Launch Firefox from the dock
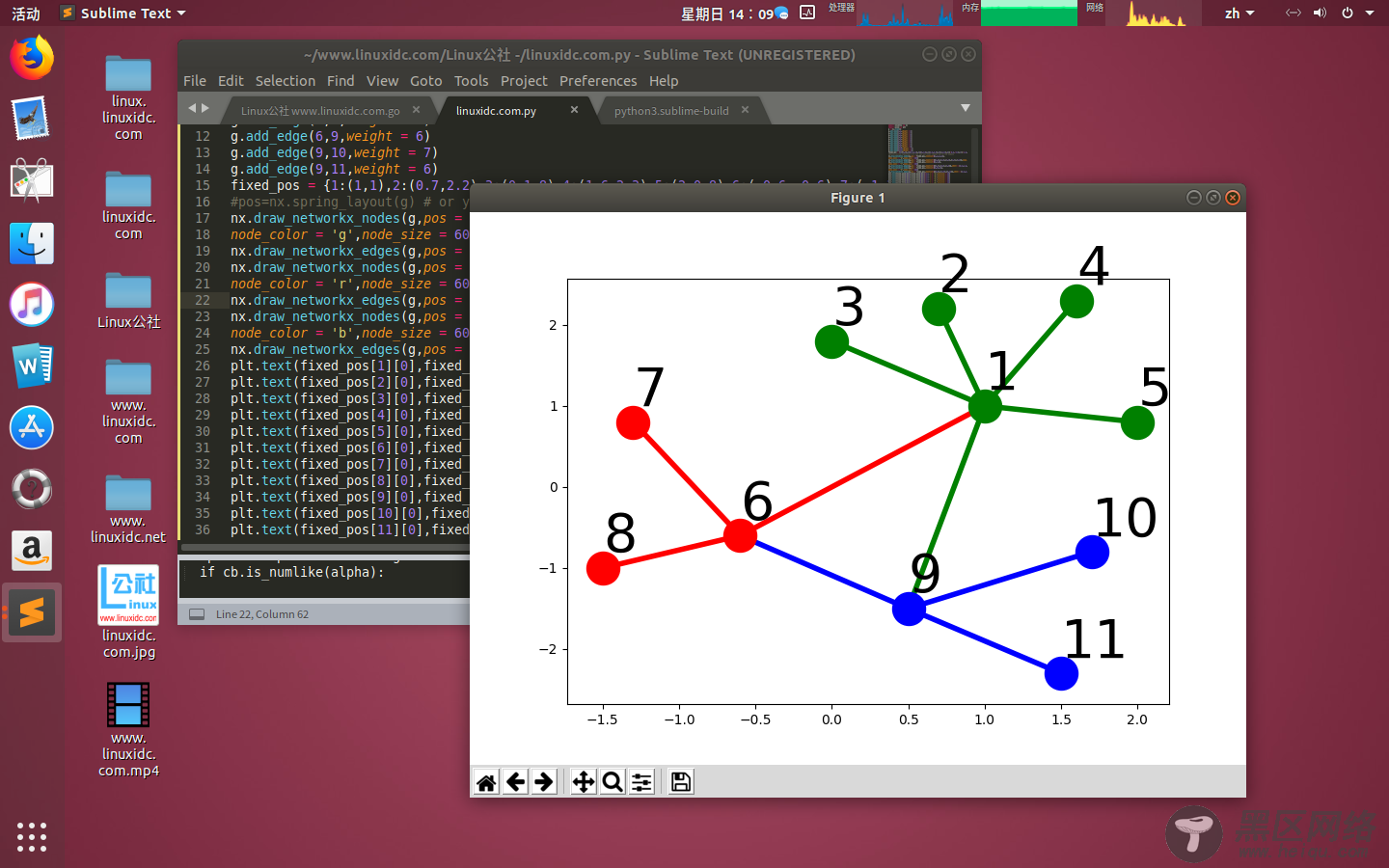 coord(32,58)
